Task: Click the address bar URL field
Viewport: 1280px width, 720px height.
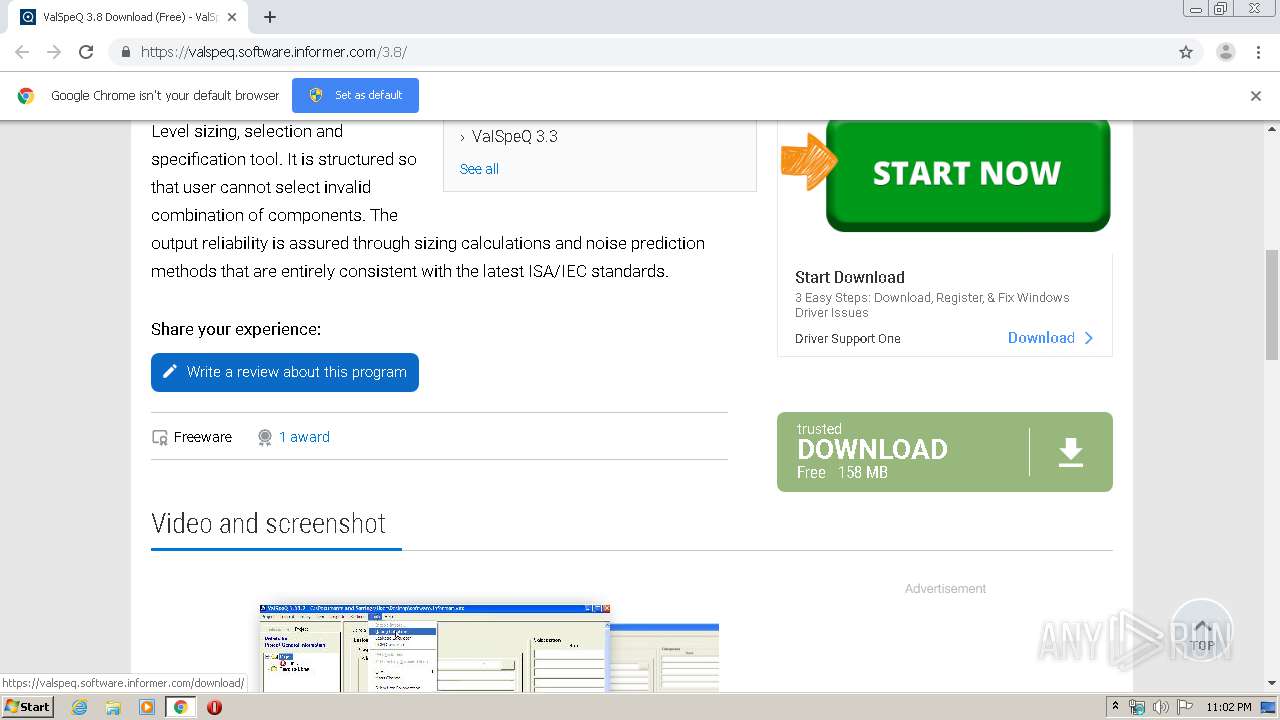Action: (x=640, y=52)
